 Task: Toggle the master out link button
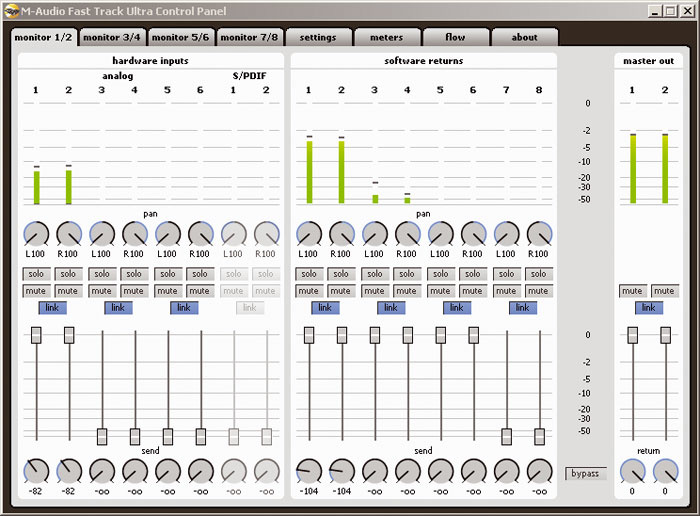point(649,308)
